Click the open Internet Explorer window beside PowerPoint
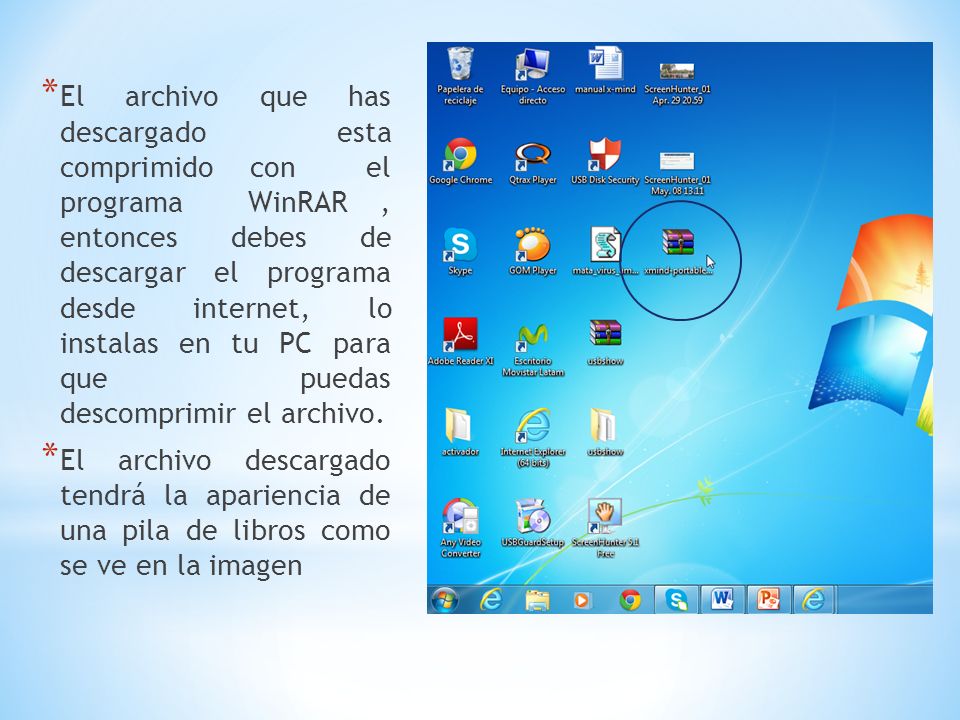960x720 pixels. 814,599
